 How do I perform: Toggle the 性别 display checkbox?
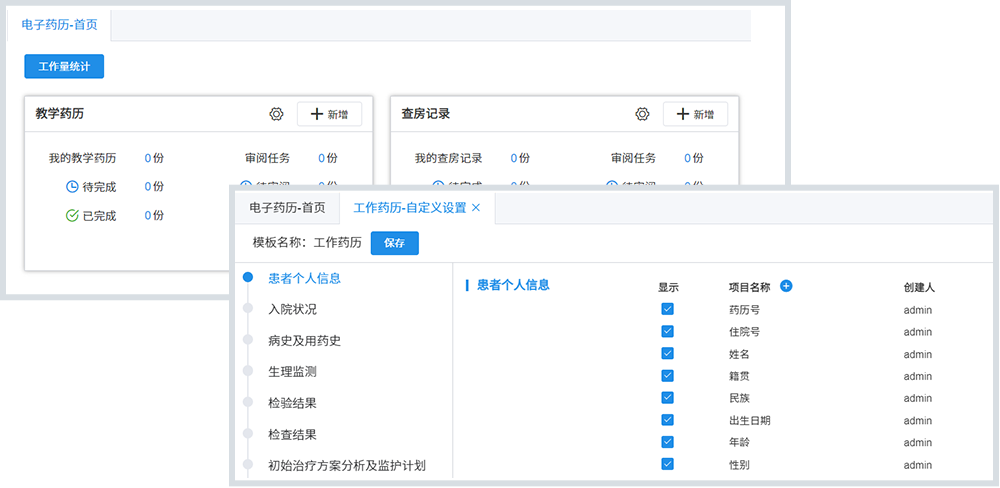pyautogui.click(x=667, y=464)
